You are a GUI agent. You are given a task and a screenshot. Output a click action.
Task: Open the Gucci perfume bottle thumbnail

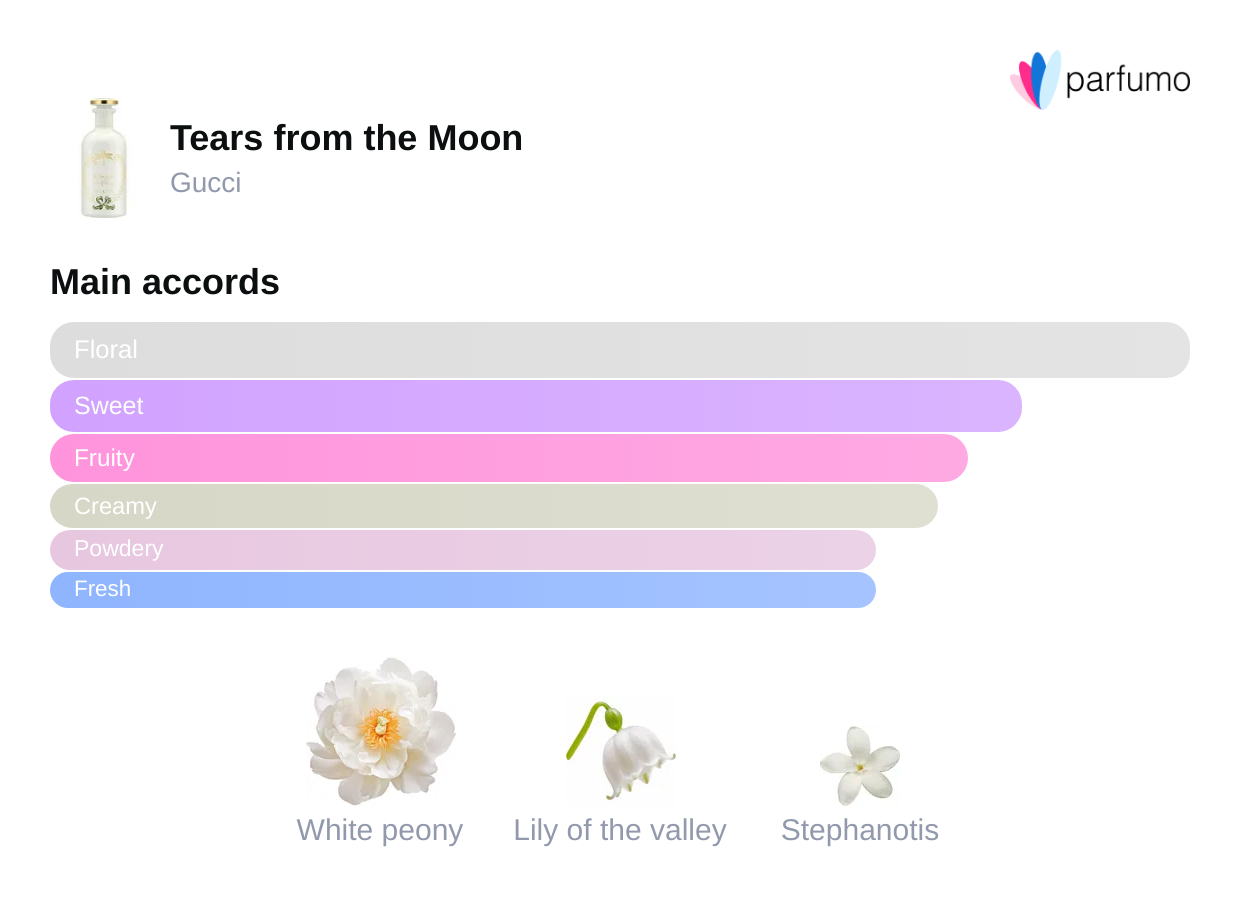coord(104,158)
